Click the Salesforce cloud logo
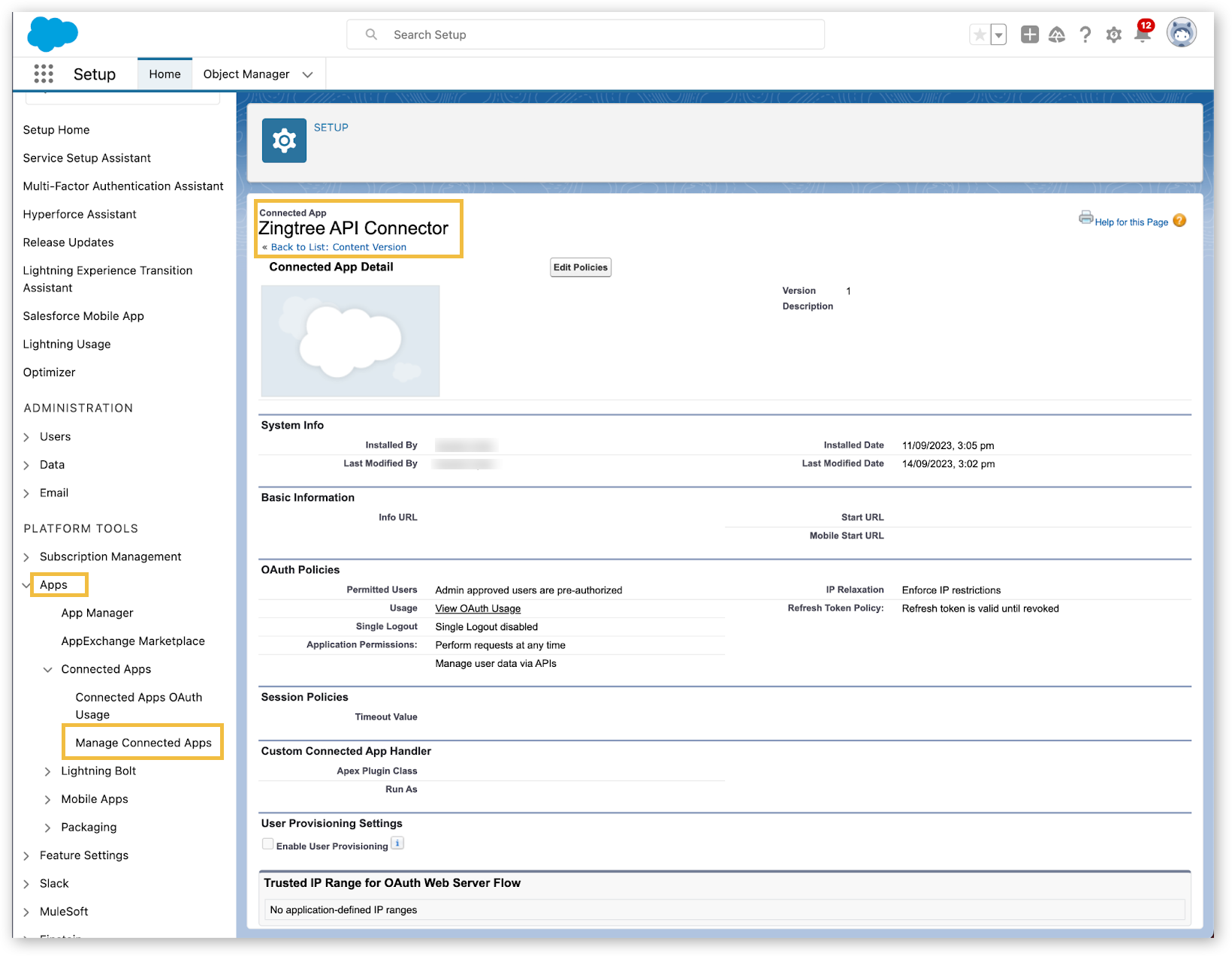The image size is (1232, 956). click(x=53, y=35)
